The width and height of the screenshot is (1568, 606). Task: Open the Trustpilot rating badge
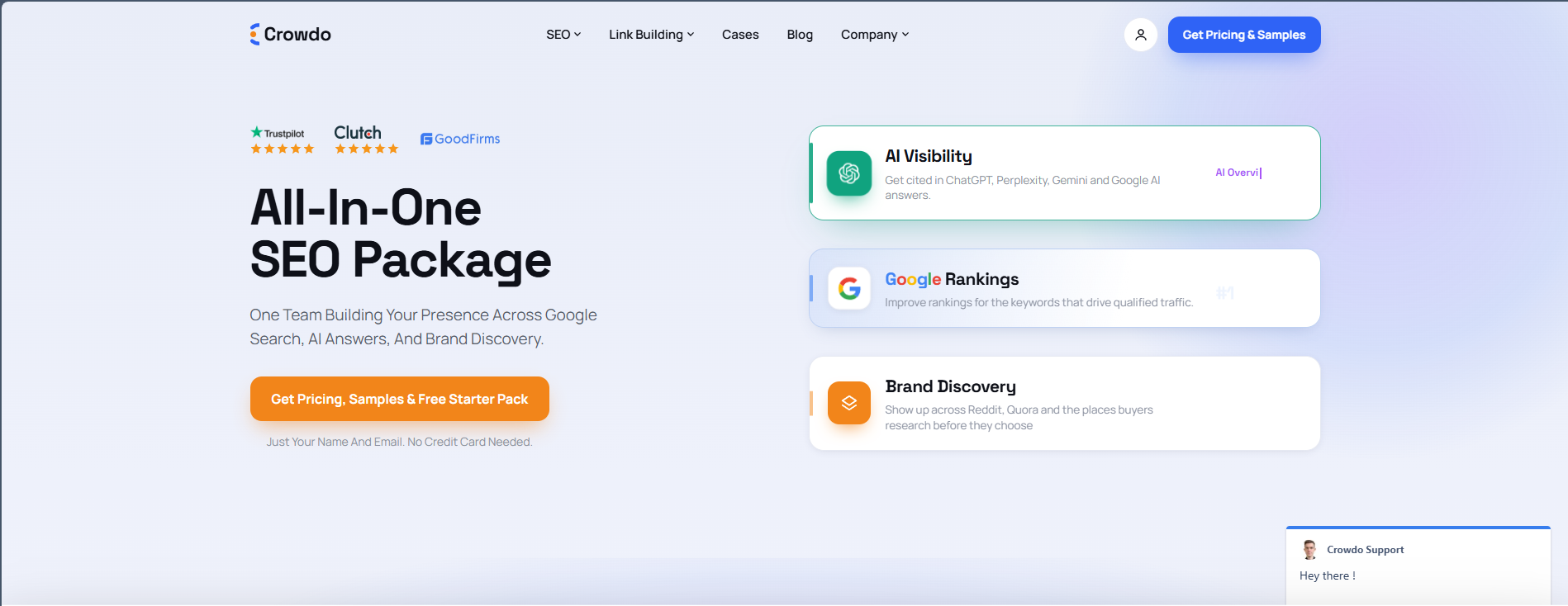coord(282,140)
